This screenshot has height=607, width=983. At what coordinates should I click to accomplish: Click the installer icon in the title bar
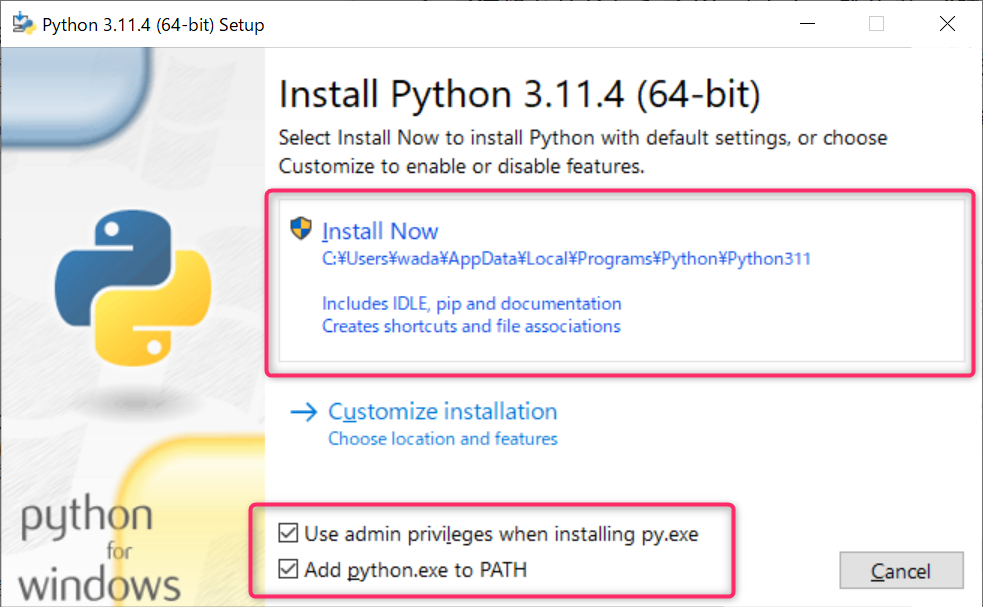click(22, 24)
